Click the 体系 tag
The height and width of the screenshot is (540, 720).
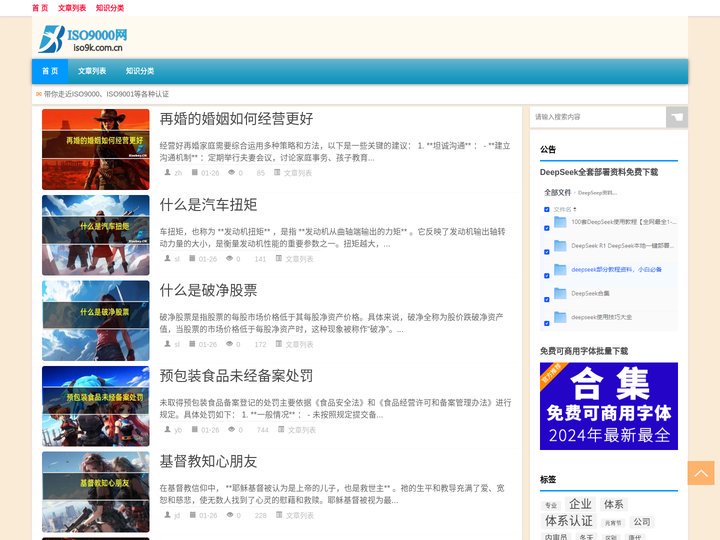[x=613, y=504]
